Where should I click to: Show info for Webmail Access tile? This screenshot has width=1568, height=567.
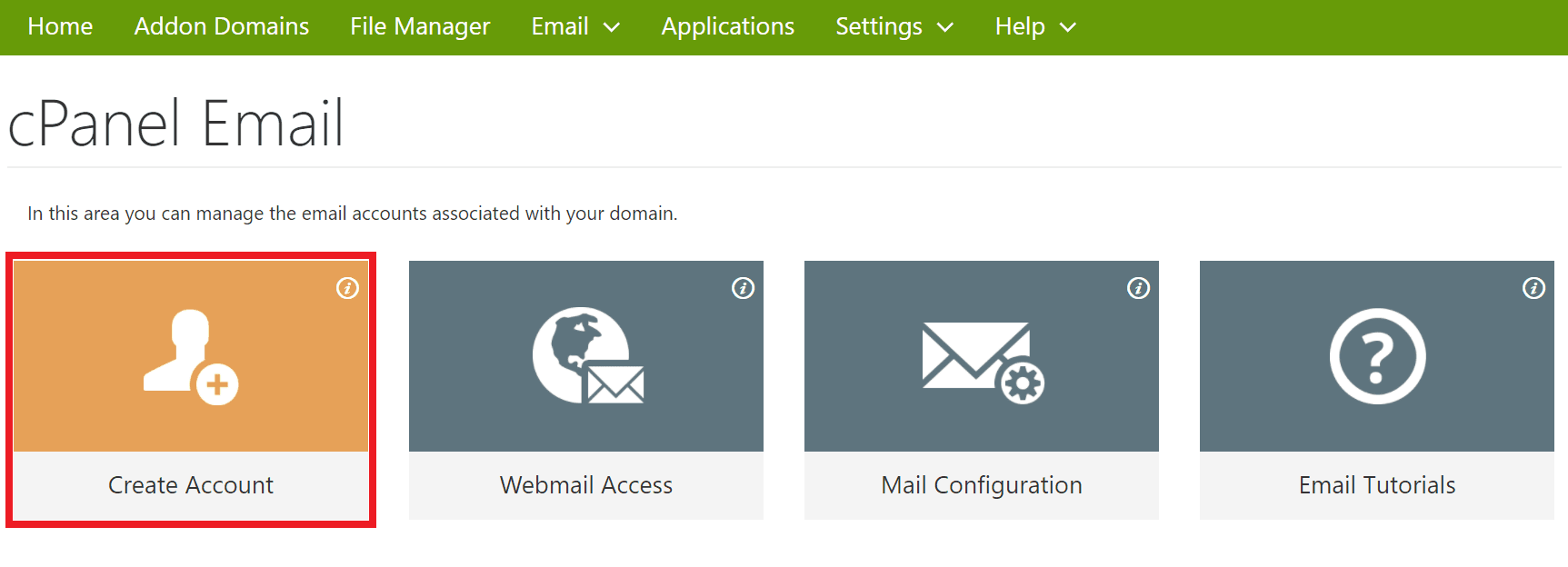coord(743,288)
